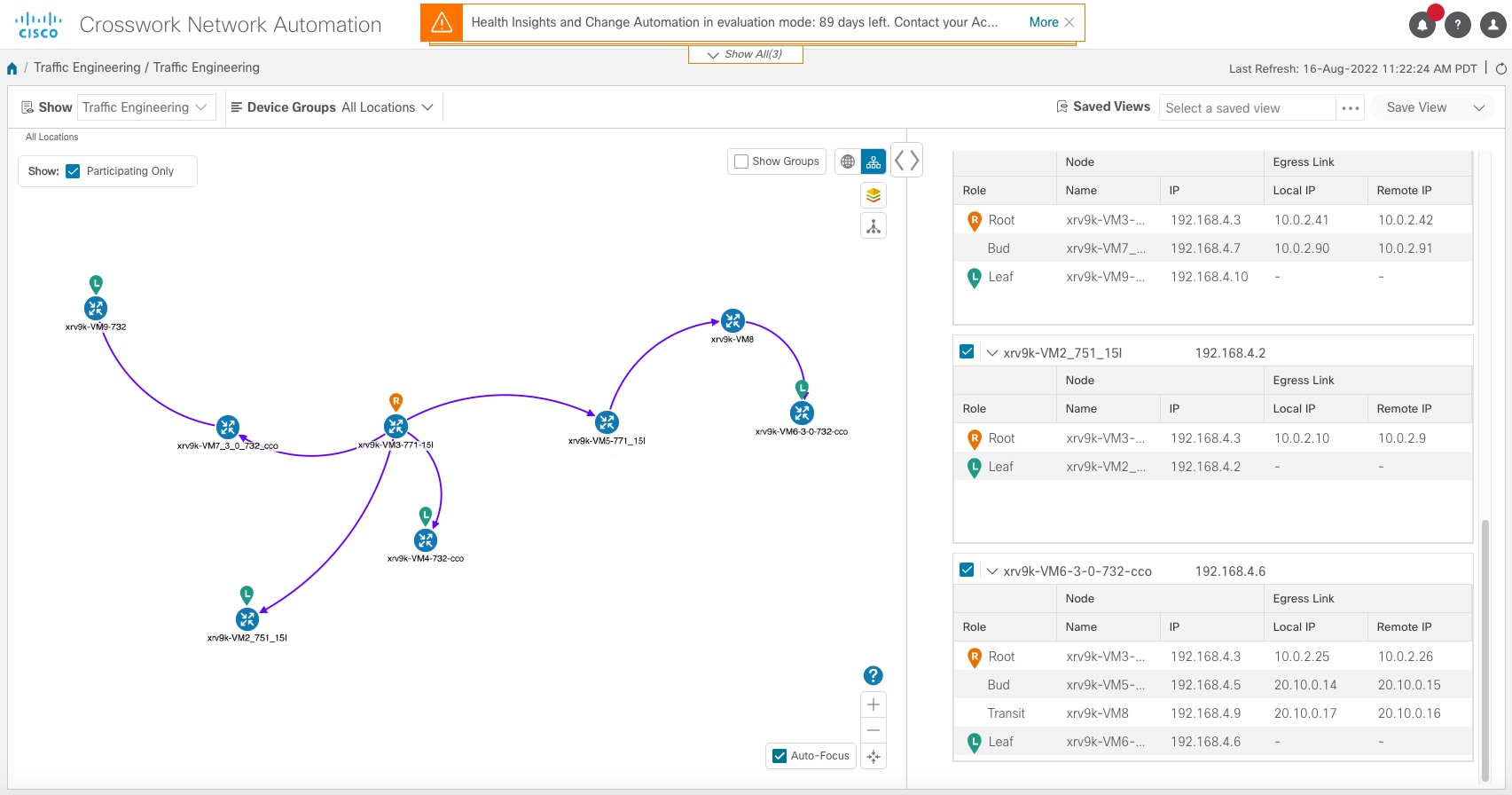Screen dimensions: 1512x795
Task: Click the home icon in breadcrumb
Action: [x=12, y=68]
